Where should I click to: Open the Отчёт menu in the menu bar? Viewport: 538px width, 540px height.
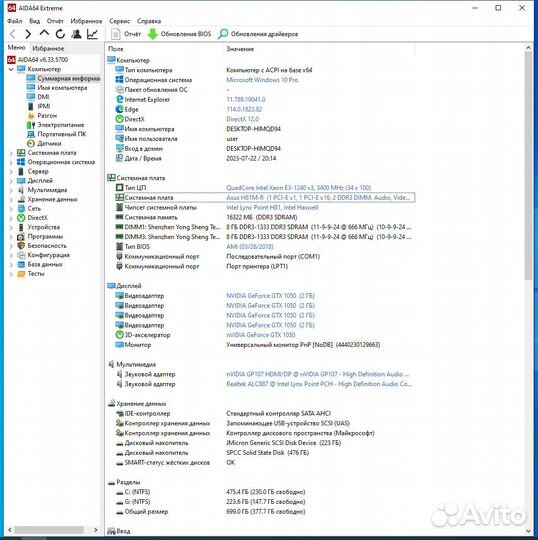coord(55,21)
